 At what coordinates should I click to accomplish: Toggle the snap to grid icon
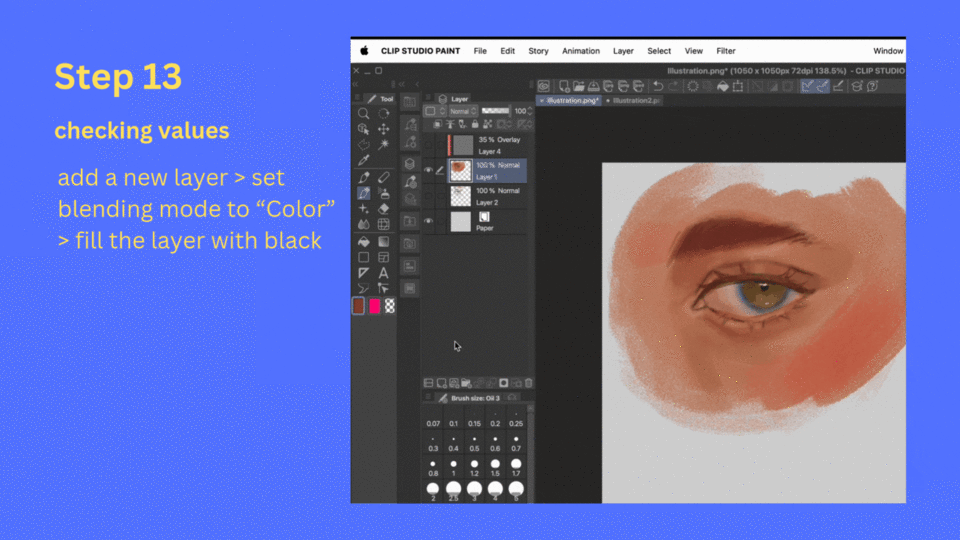pyautogui.click(x=838, y=86)
